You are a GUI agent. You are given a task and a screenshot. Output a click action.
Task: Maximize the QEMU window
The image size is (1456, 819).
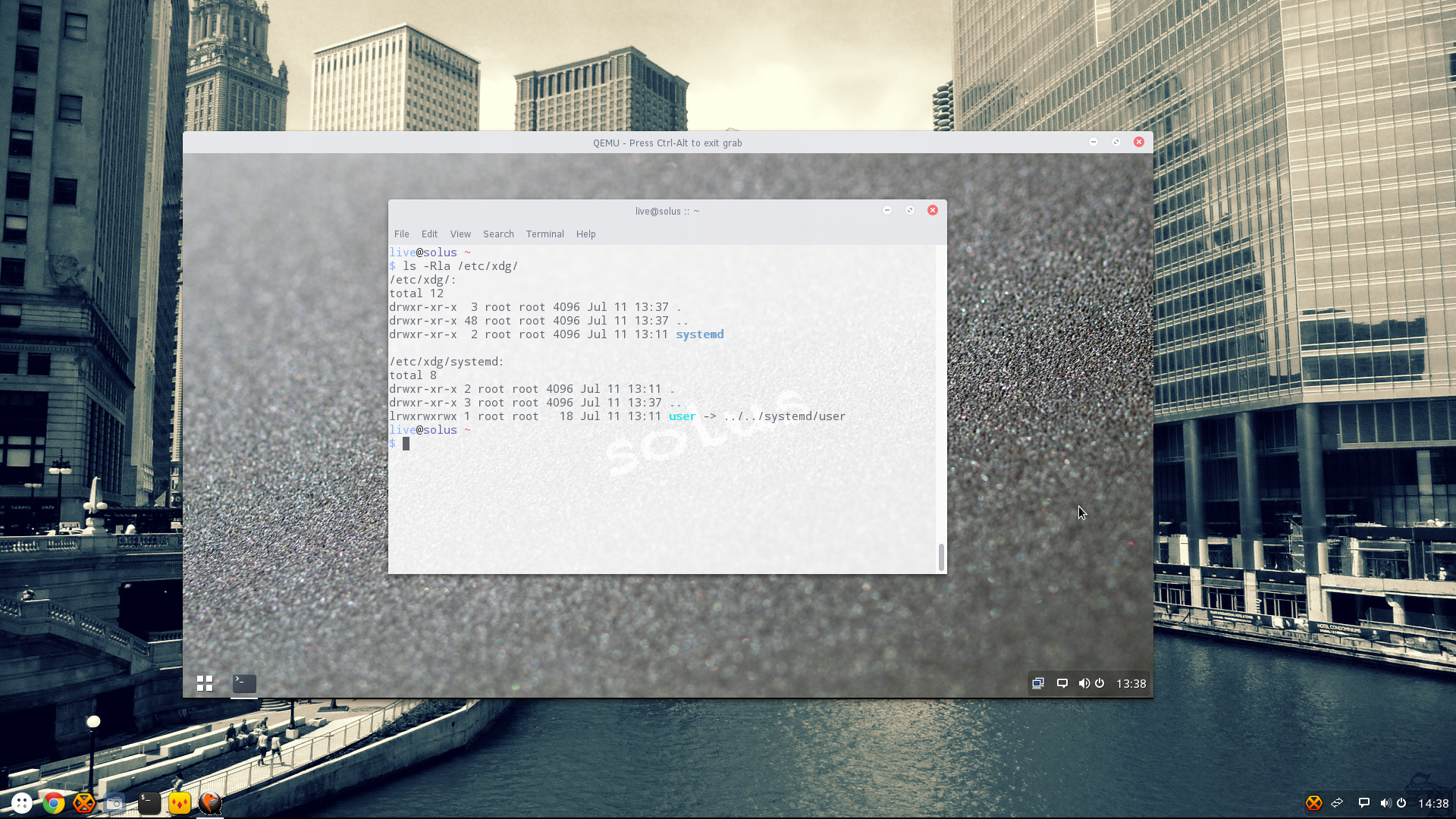1116,142
